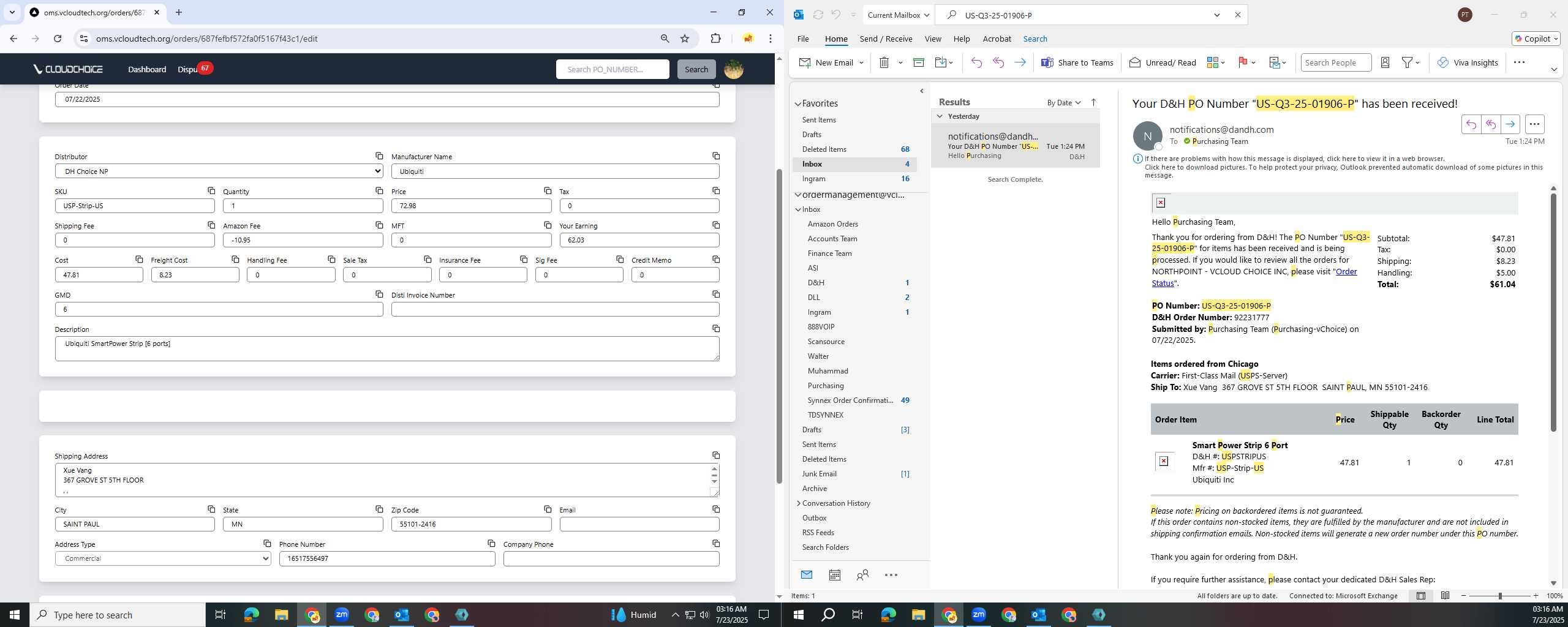Copy the Description field icon
Screen dimensions: 1568x627
tap(716, 329)
